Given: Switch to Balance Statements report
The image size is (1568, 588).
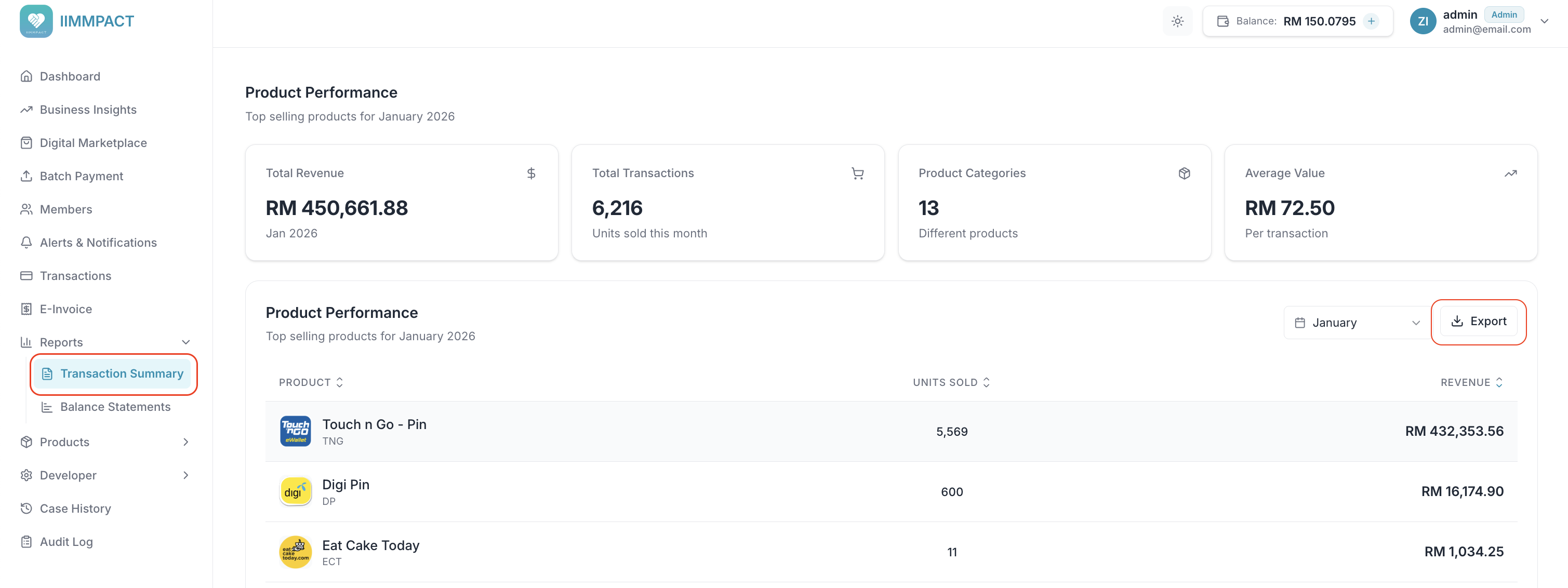Looking at the screenshot, I should 115,407.
